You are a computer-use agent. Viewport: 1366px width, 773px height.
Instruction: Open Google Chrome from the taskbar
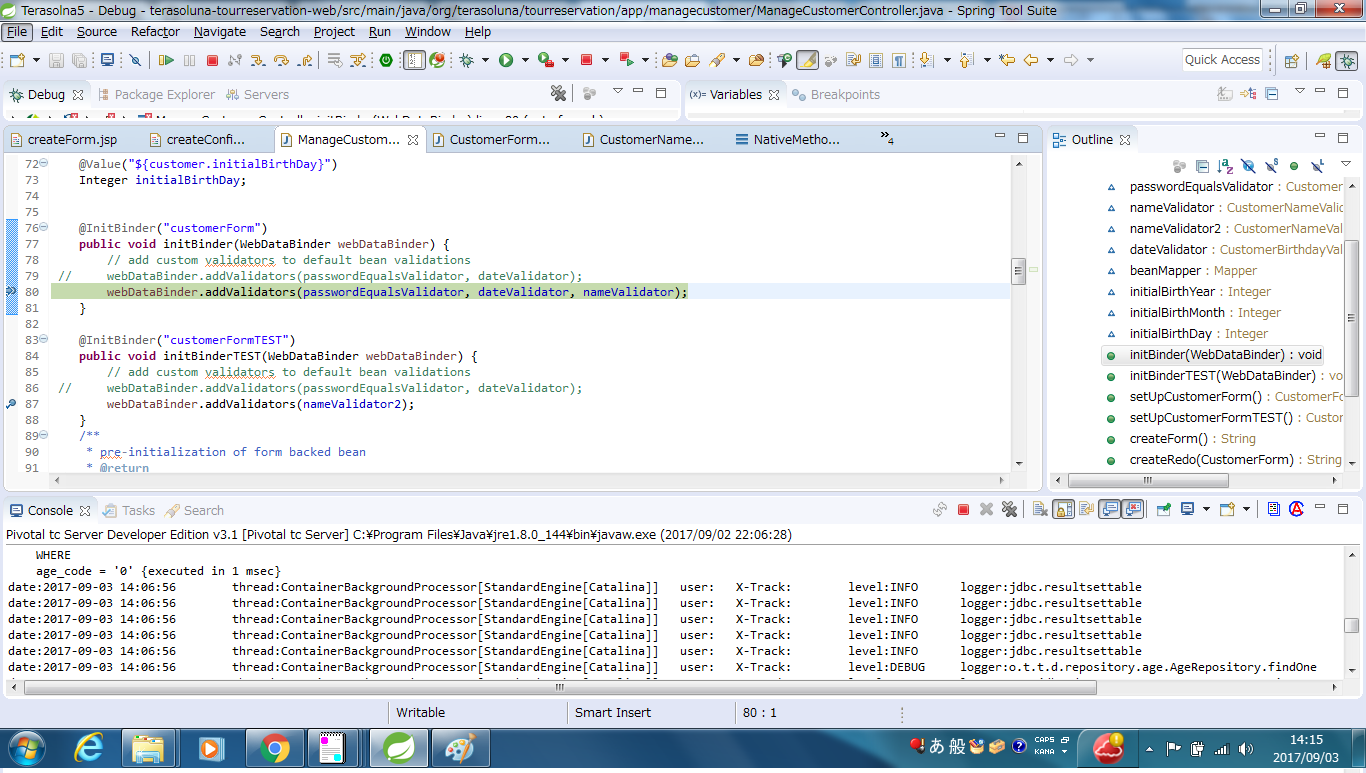[x=273, y=747]
